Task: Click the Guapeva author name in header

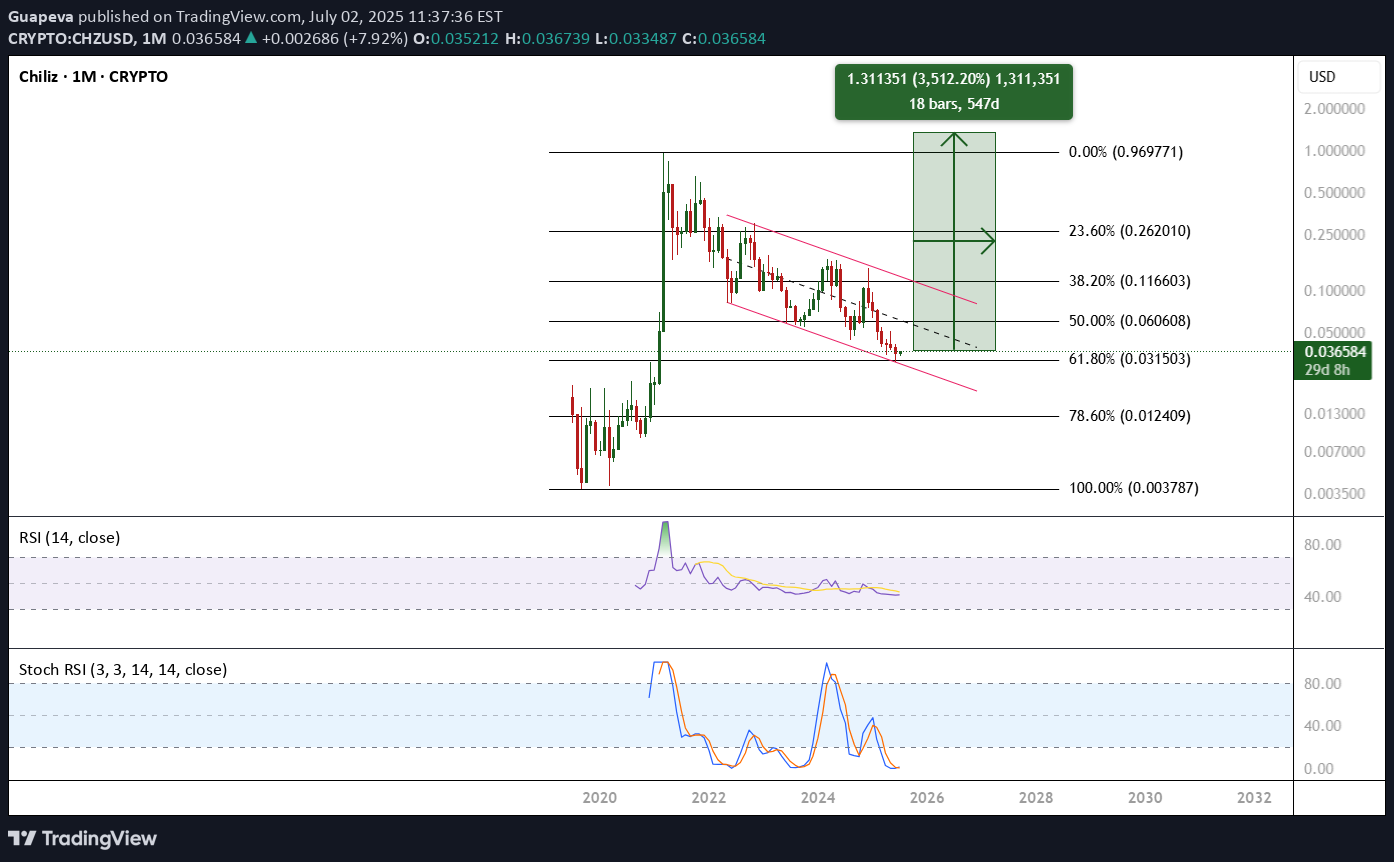Action: tap(40, 17)
